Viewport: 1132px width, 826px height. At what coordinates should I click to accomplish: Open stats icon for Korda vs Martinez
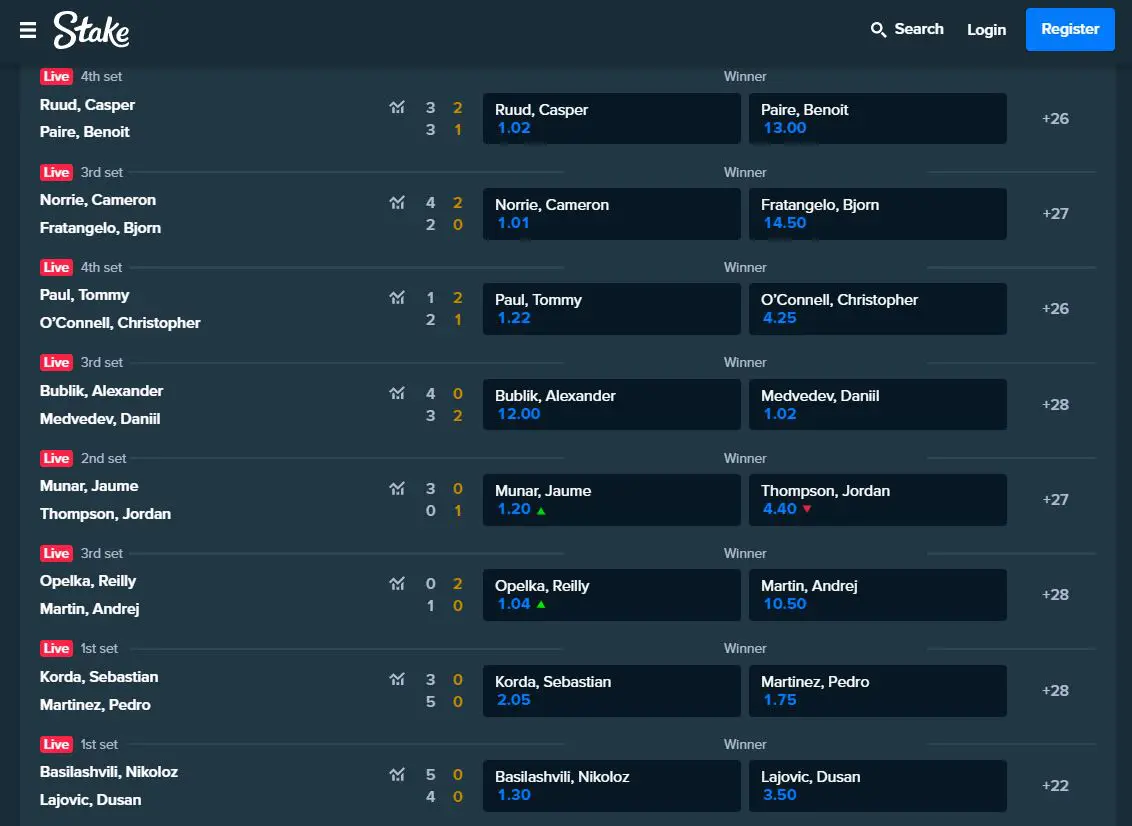click(x=397, y=679)
